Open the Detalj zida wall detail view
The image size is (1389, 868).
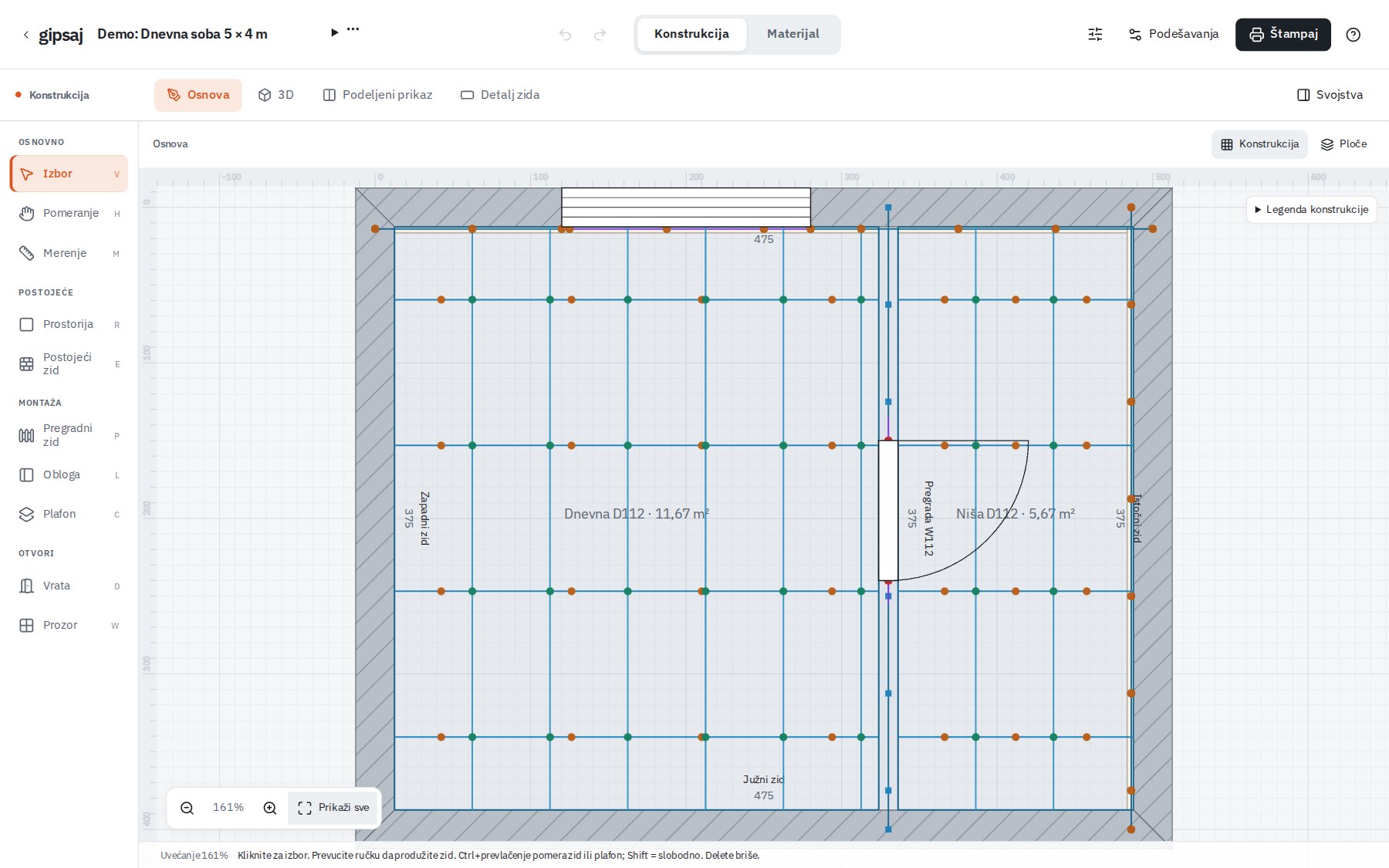500,95
